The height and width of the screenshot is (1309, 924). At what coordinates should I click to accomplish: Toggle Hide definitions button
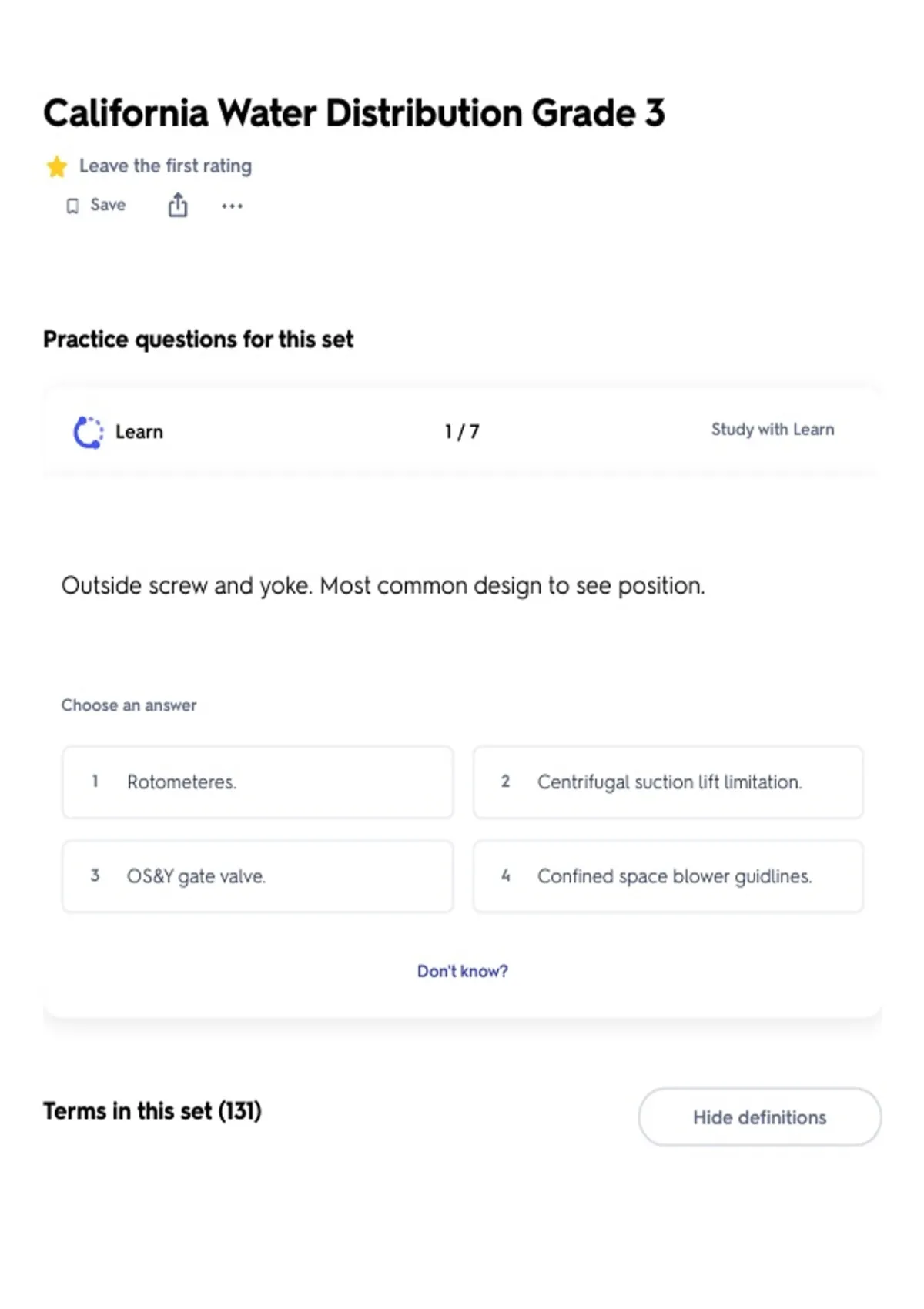760,1117
